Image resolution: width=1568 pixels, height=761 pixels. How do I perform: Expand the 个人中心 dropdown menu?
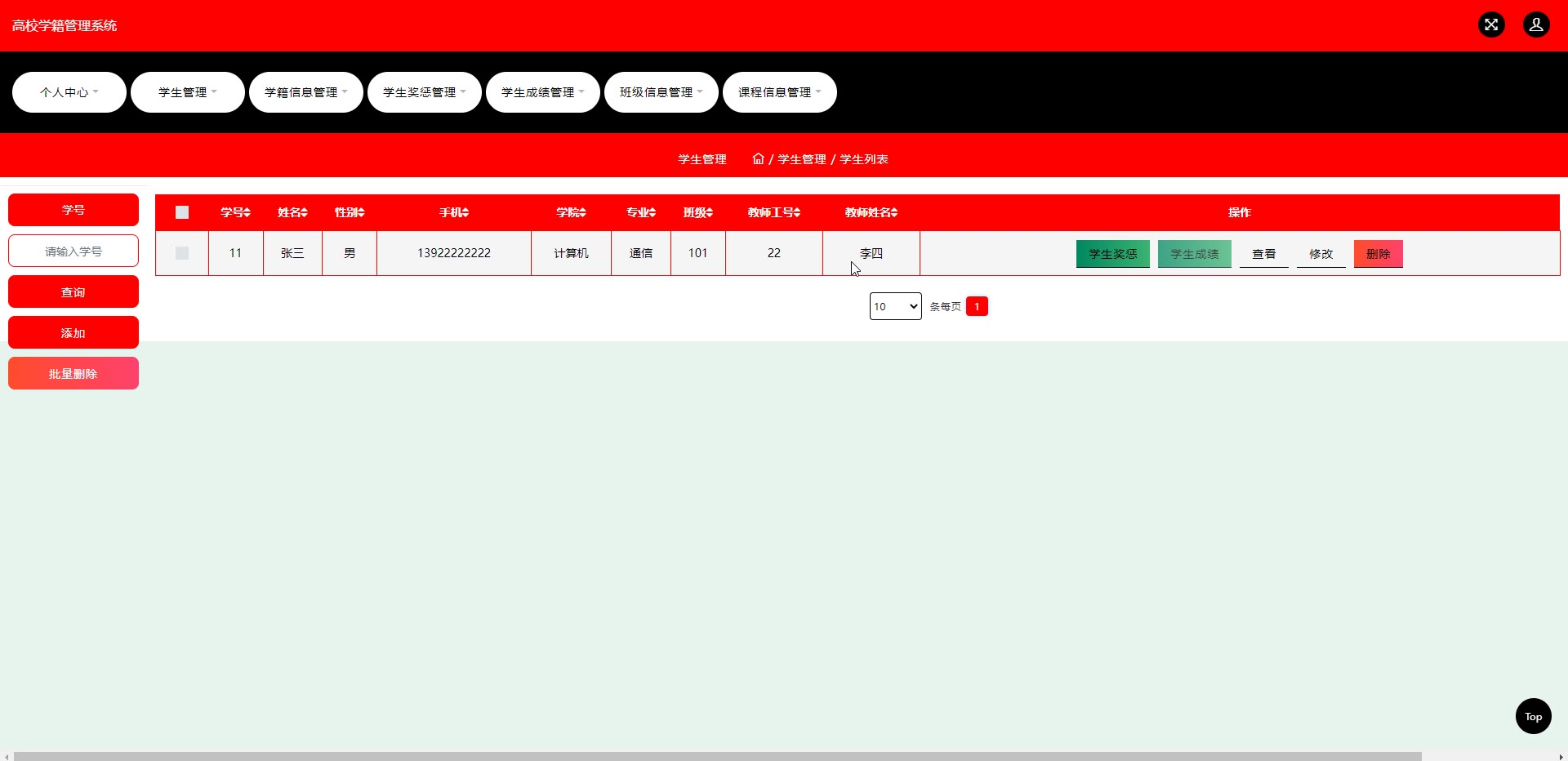click(69, 92)
